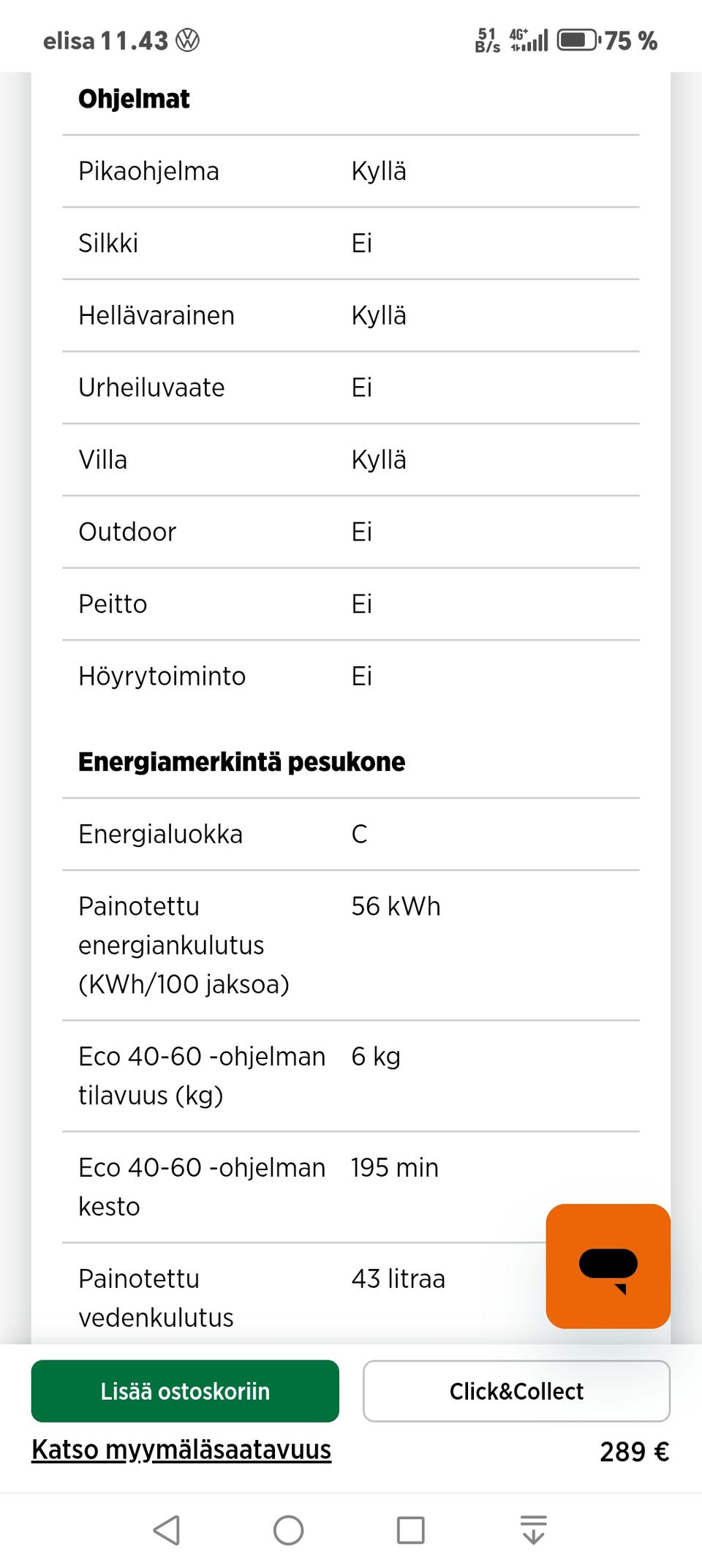Select the Energialuokka row label
This screenshot has width=702, height=1568.
coord(160,834)
